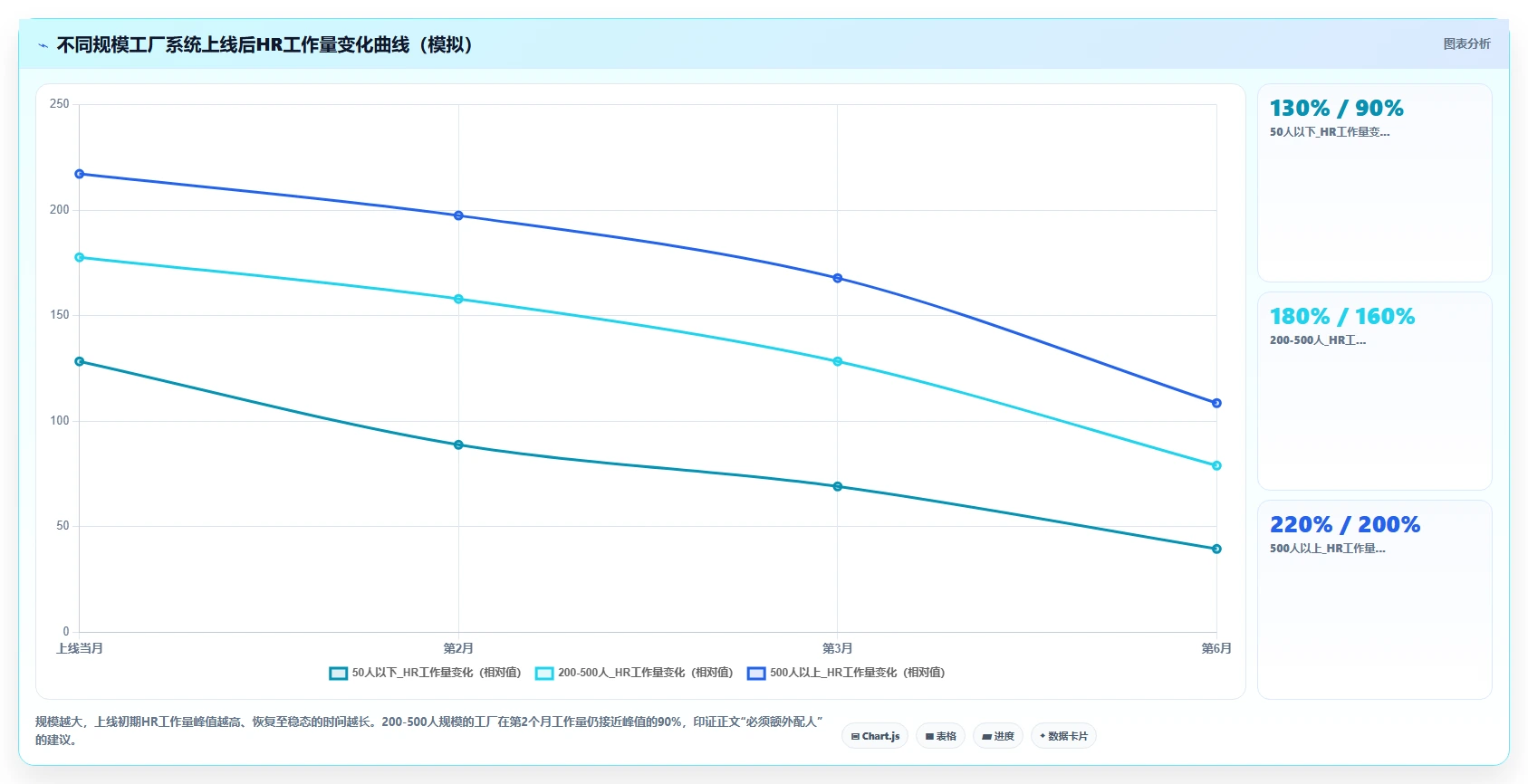Click the 上线当月 x-axis label
Viewport: 1528px width, 784px height.
[80, 648]
